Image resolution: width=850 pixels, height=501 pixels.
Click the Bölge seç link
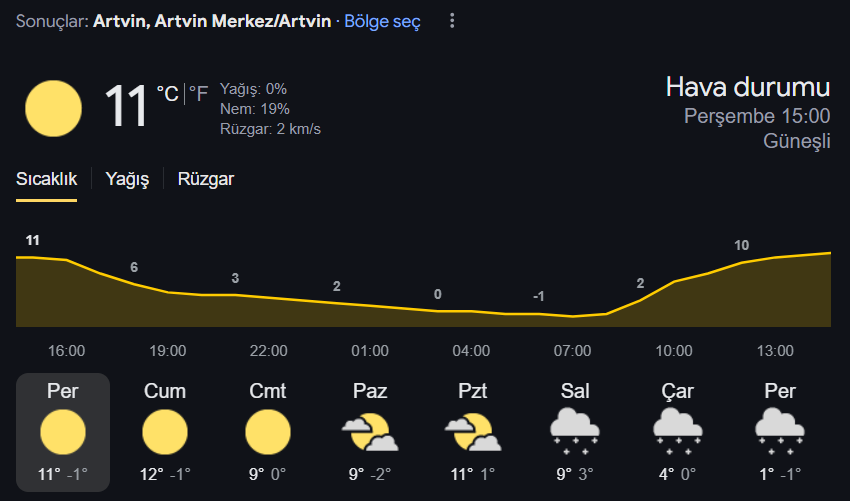[382, 21]
